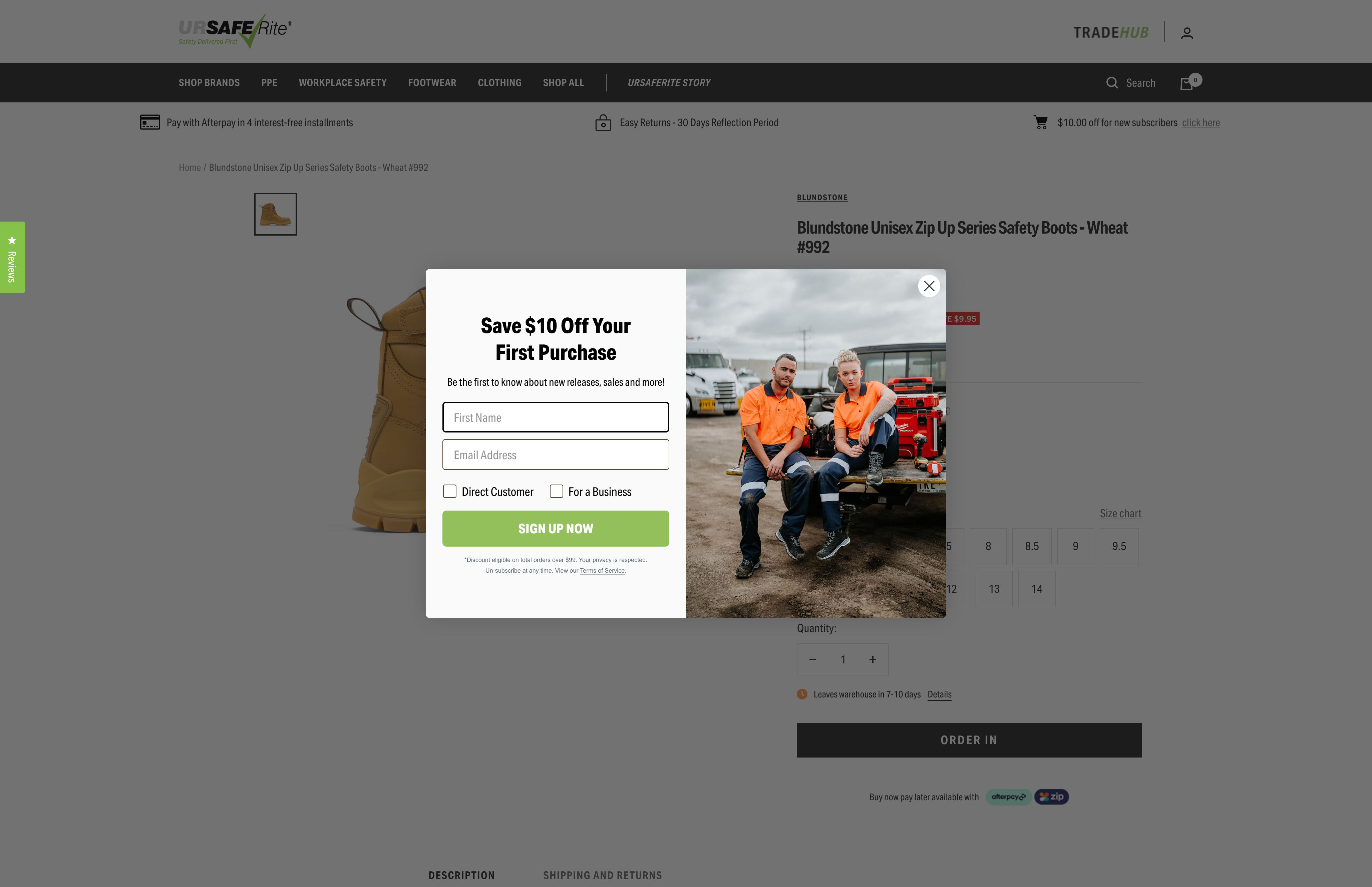Select the afterpay payment badge
Viewport: 1372px width, 887px height.
tap(1009, 797)
